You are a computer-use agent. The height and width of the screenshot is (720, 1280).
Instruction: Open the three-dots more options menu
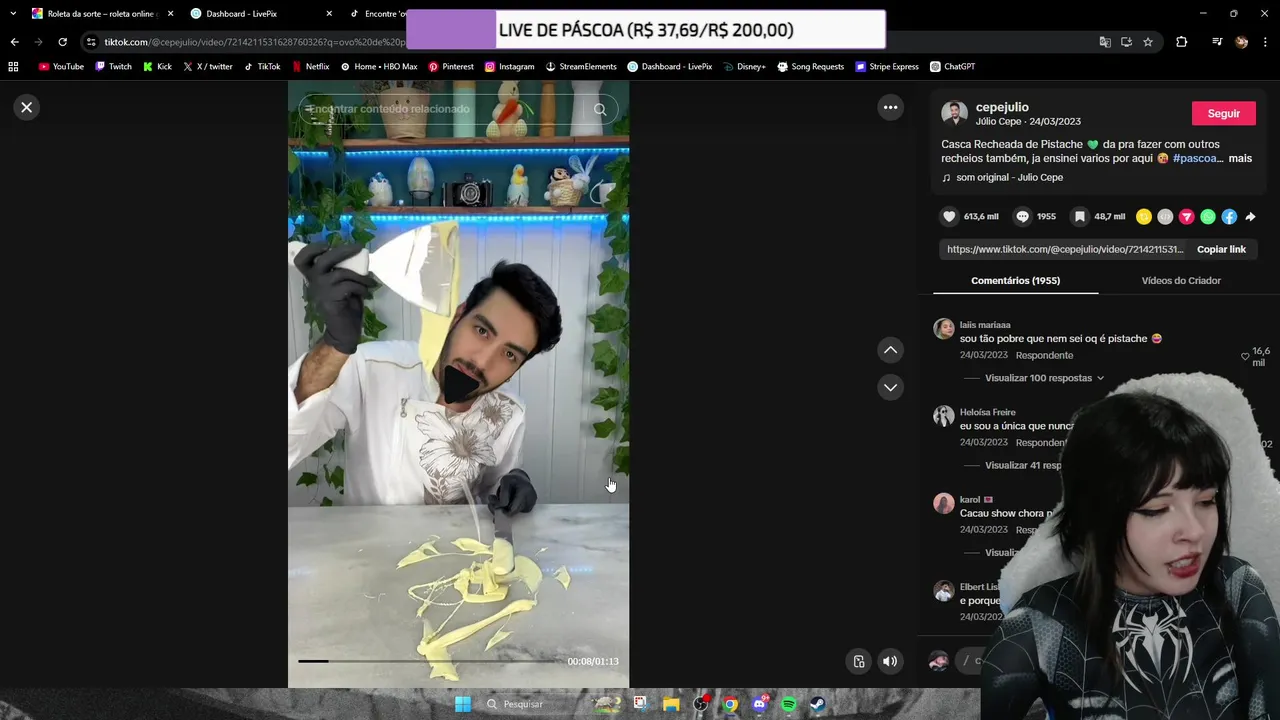pyautogui.click(x=890, y=107)
